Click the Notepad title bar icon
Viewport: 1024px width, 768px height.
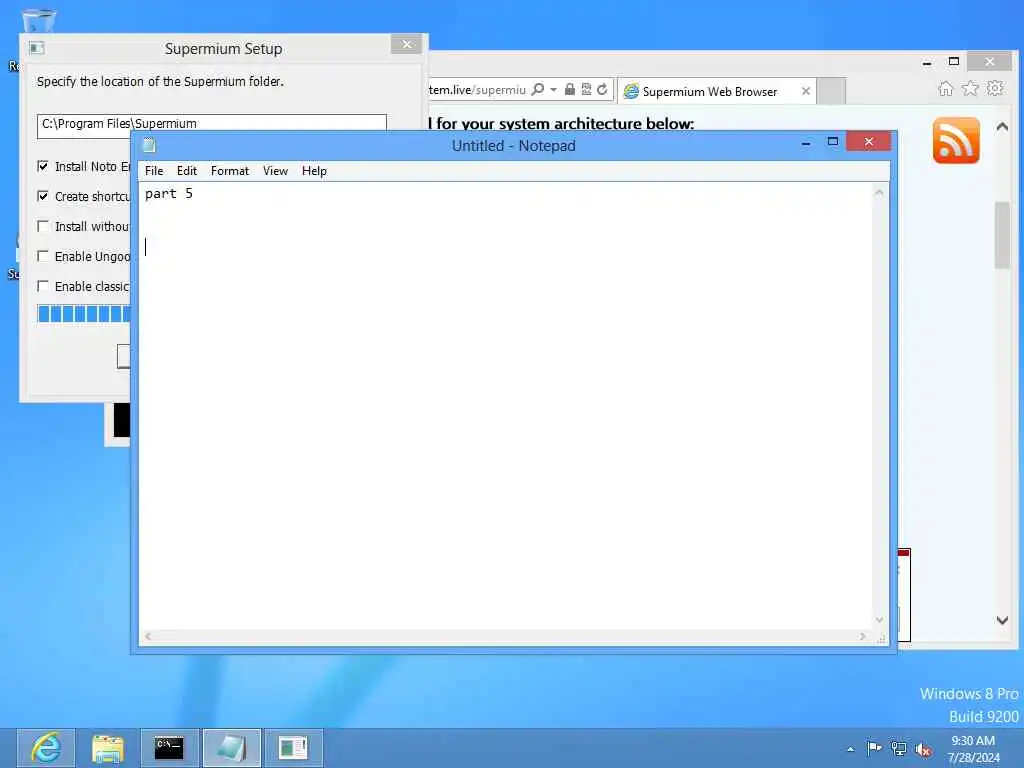(149, 145)
